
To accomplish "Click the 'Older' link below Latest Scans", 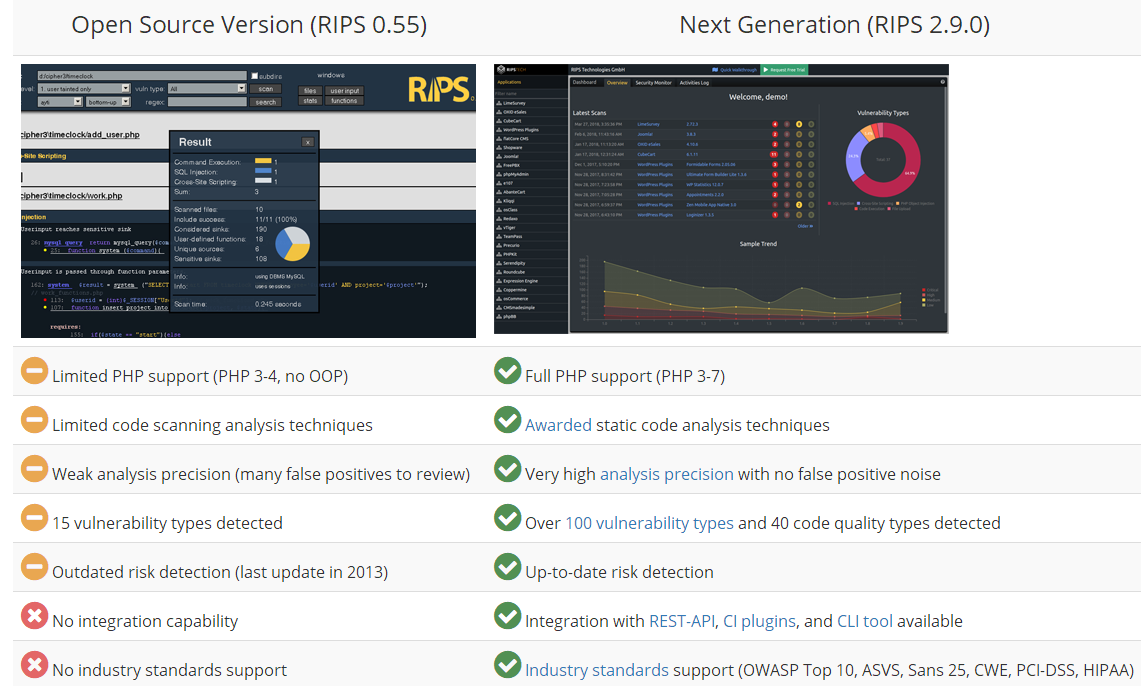I will pyautogui.click(x=805, y=226).
